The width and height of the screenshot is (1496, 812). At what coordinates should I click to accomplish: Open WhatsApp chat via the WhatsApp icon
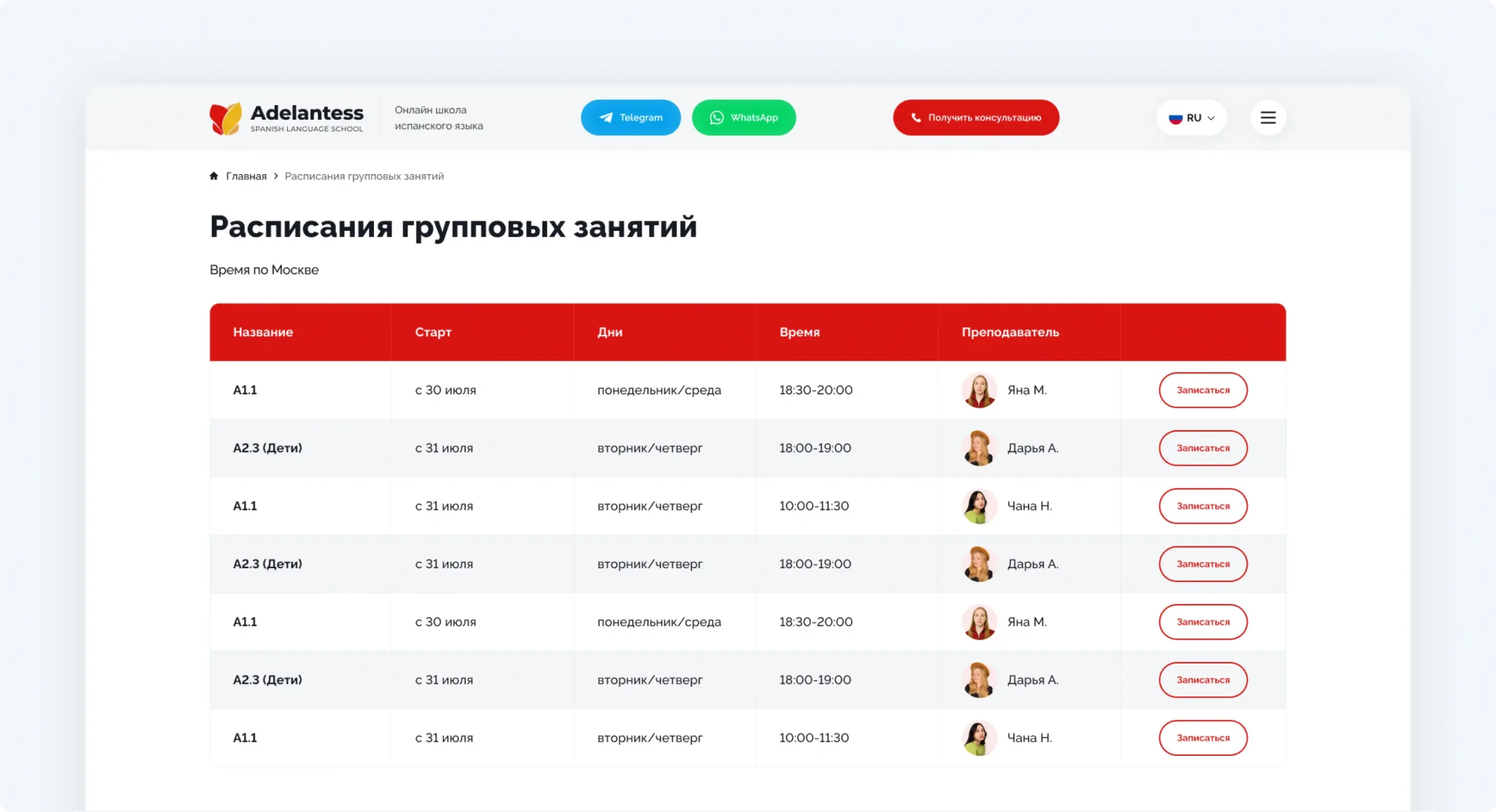click(x=716, y=117)
